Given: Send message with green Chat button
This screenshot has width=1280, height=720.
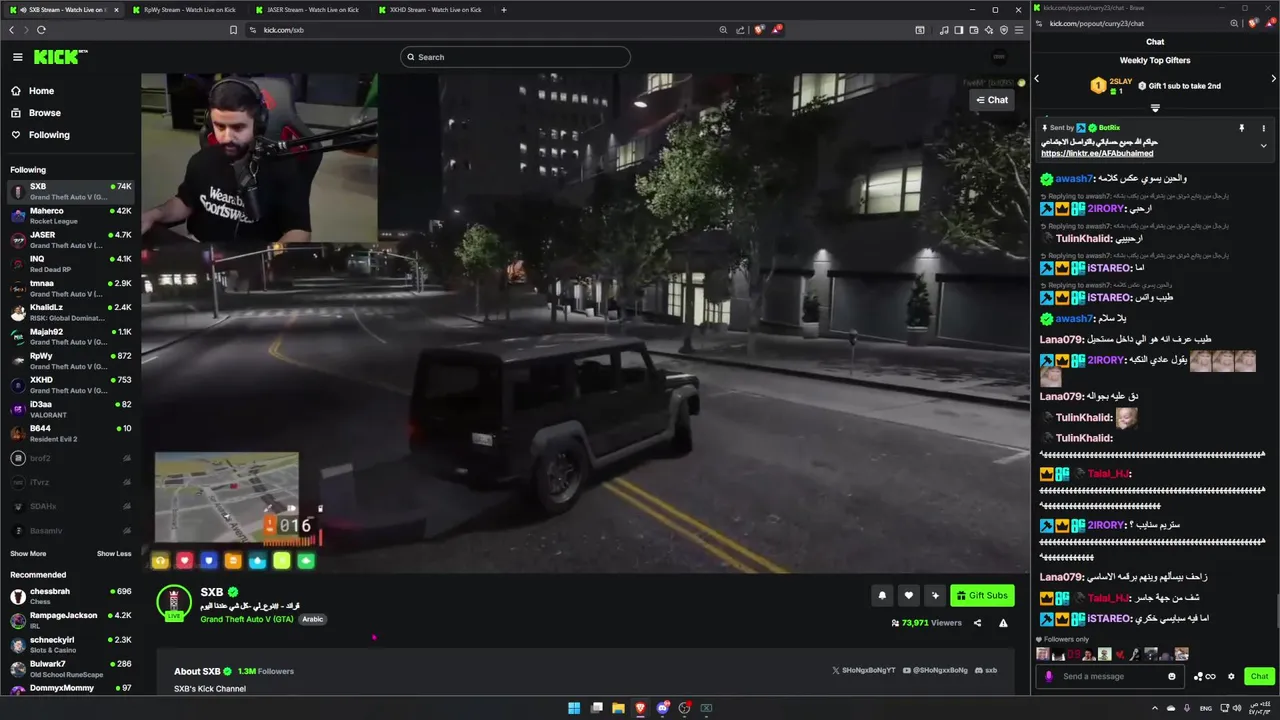Looking at the screenshot, I should [x=1259, y=676].
